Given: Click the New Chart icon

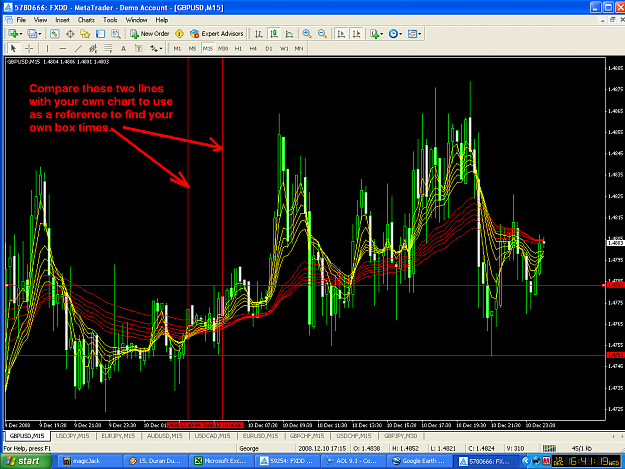Looking at the screenshot, I should click(13, 34).
